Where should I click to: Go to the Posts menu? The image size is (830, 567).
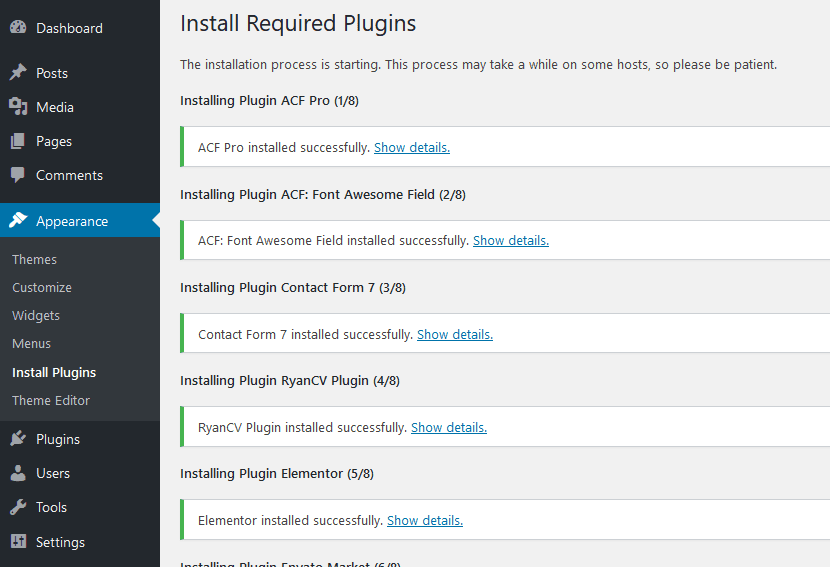[52, 73]
